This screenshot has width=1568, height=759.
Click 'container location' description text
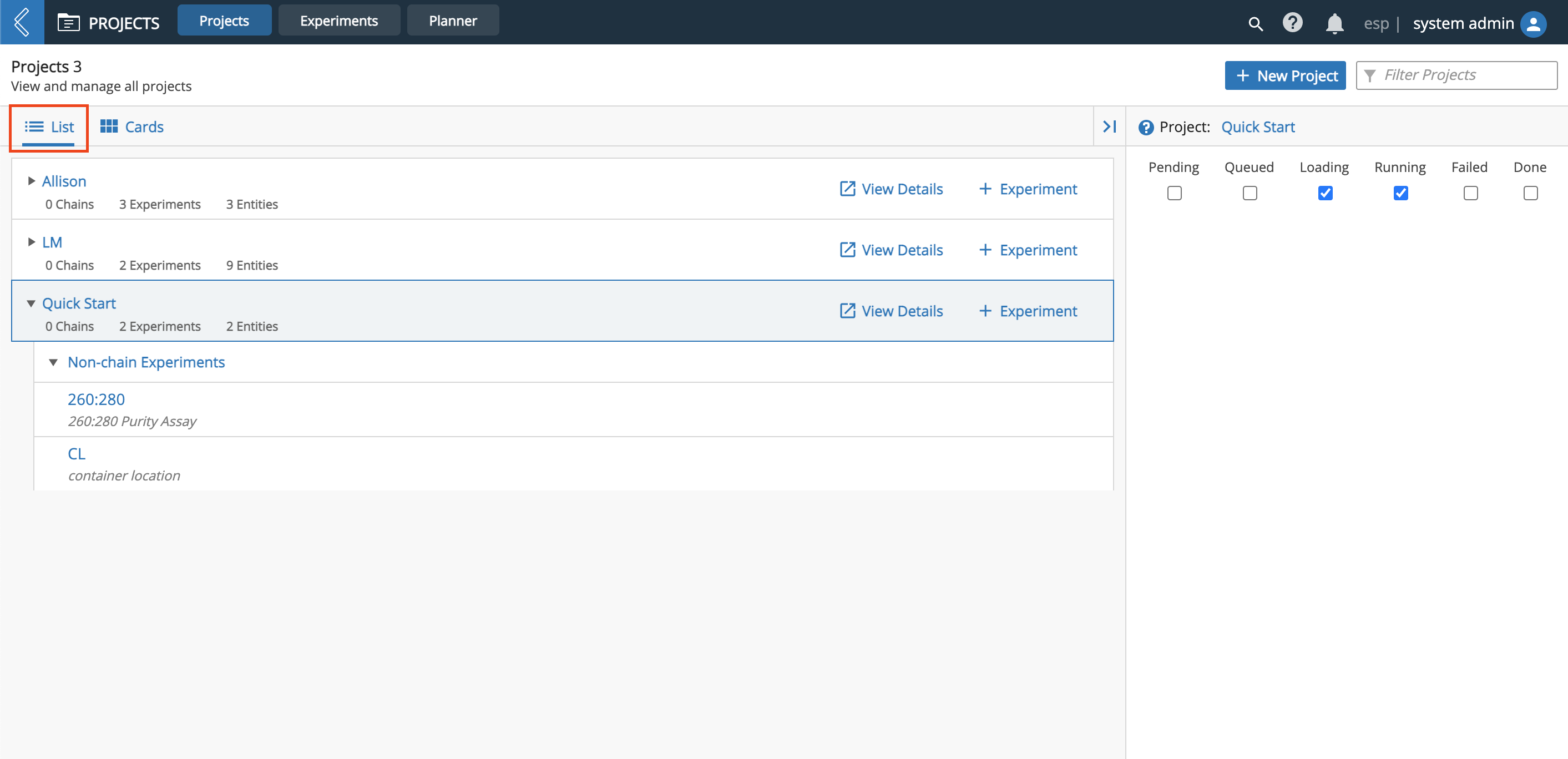pyautogui.click(x=124, y=475)
